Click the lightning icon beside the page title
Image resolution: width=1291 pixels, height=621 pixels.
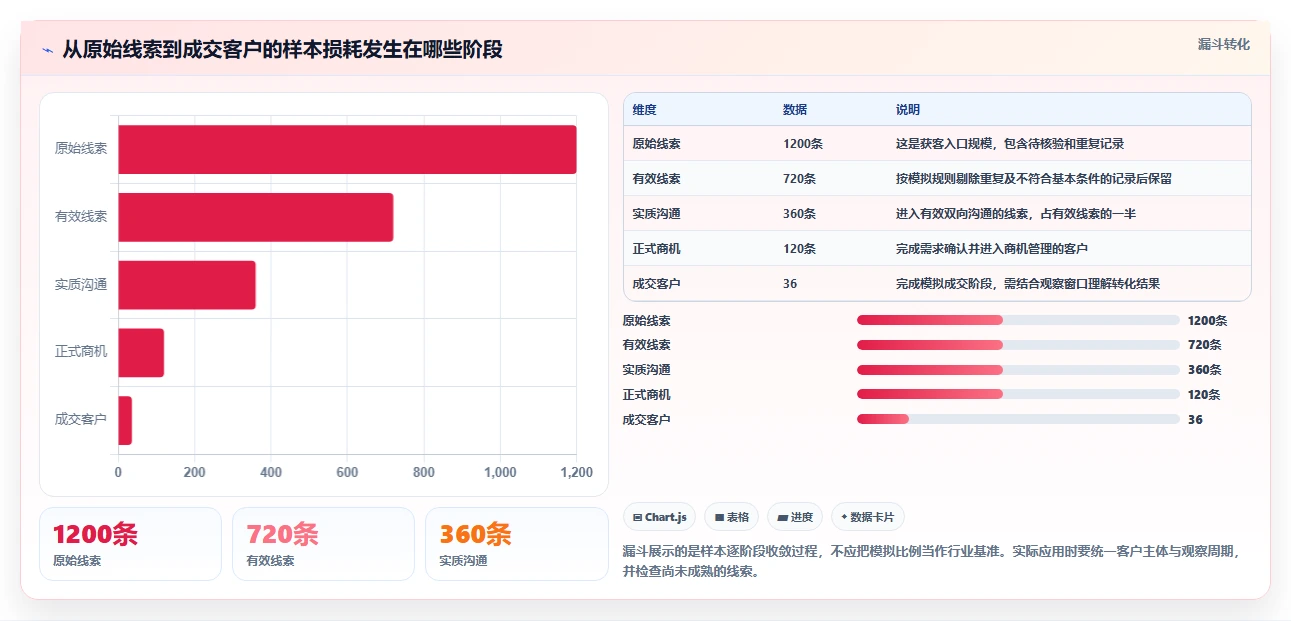[x=47, y=49]
